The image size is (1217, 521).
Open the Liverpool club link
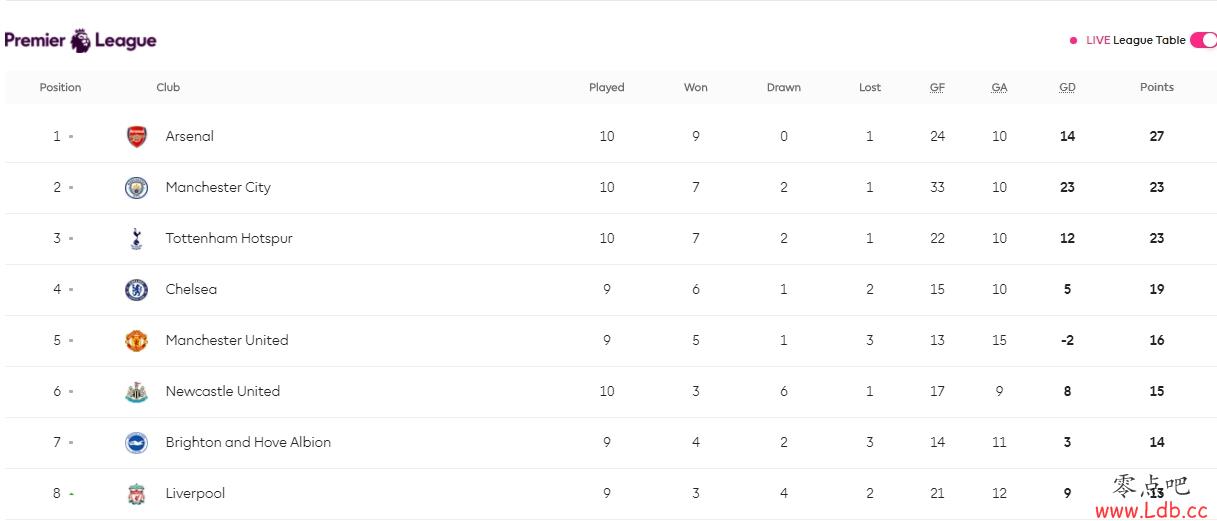coord(195,493)
